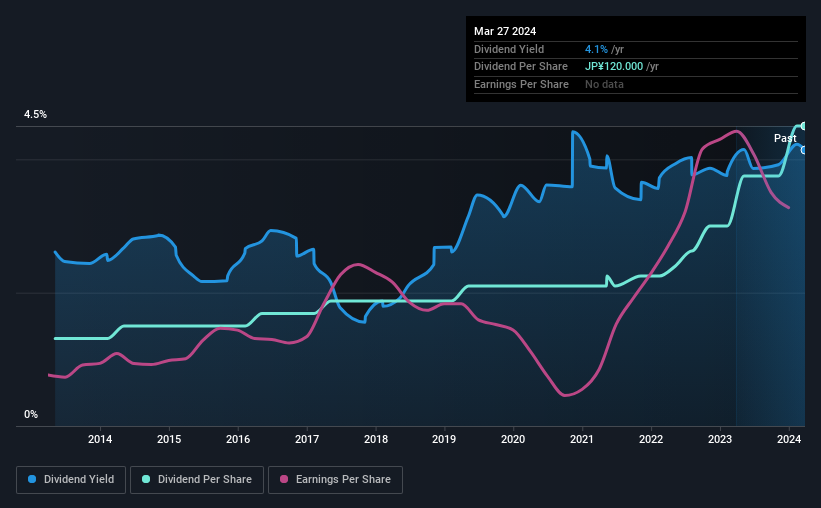The width and height of the screenshot is (821, 508).
Task: Click the blue Dividend Yield endpoint marker
Action: tap(803, 150)
